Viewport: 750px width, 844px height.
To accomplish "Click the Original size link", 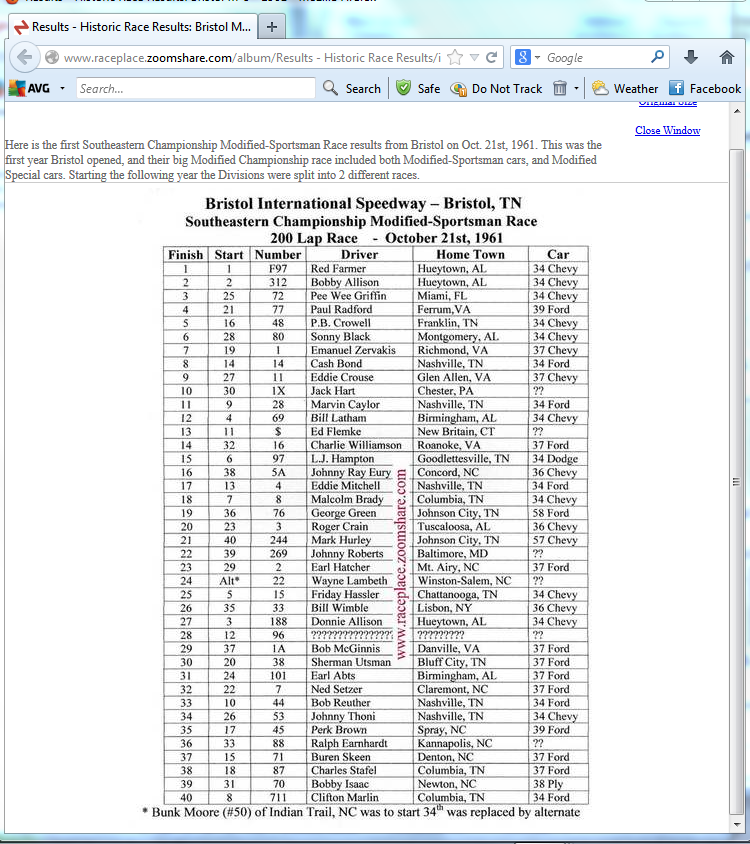I will coord(668,102).
